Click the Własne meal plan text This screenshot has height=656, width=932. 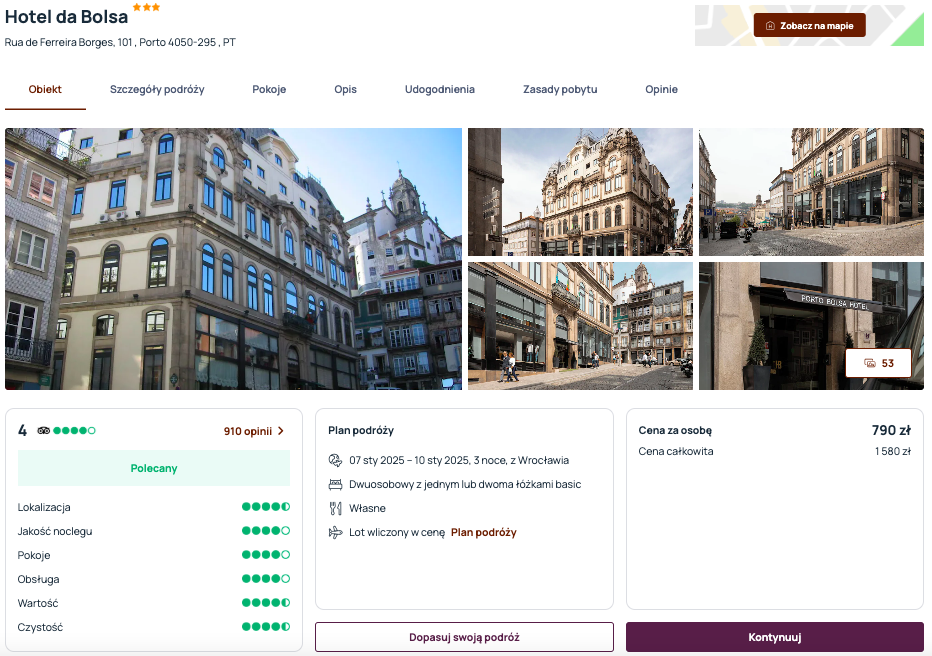pos(367,509)
